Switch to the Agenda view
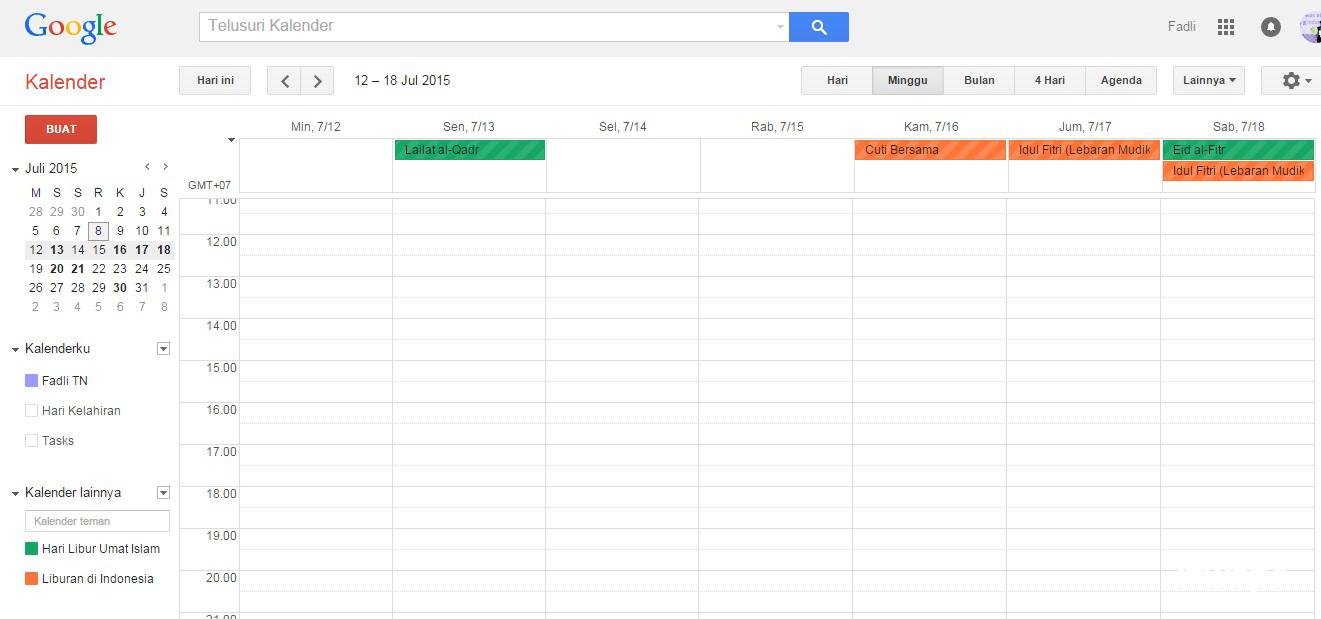1321x619 pixels. pos(1120,81)
